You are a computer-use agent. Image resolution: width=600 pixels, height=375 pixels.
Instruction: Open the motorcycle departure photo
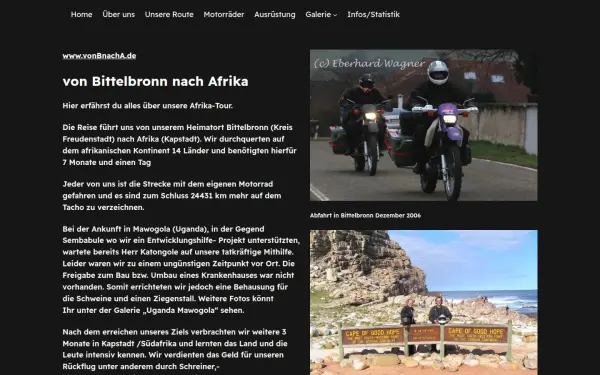pos(424,125)
